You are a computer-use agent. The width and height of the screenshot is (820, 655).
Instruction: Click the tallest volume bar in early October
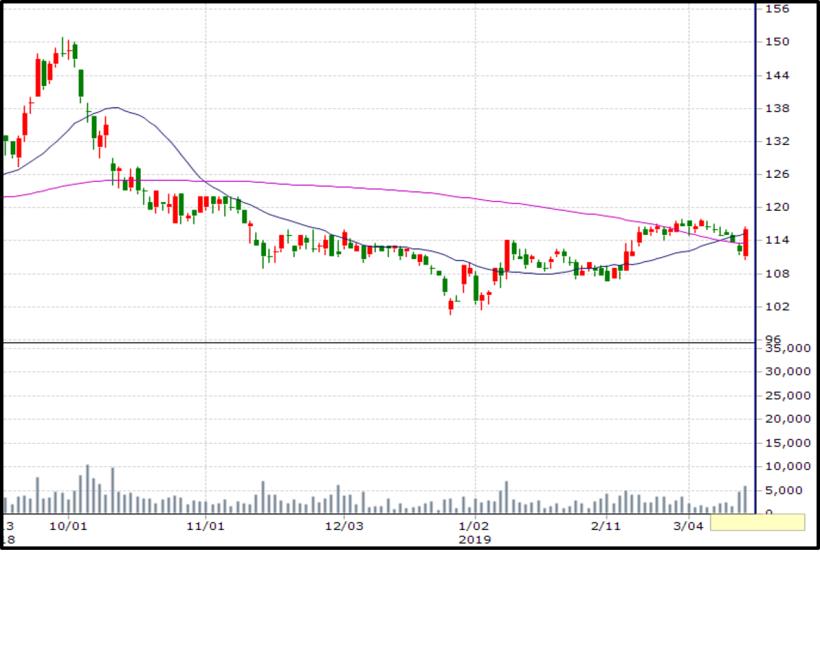coord(87,489)
